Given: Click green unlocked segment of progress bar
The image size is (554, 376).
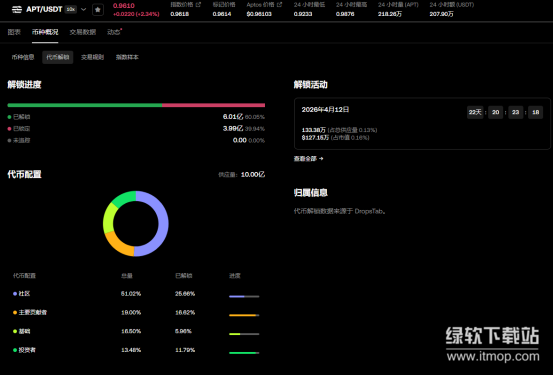Looking at the screenshot, I should coord(85,105).
